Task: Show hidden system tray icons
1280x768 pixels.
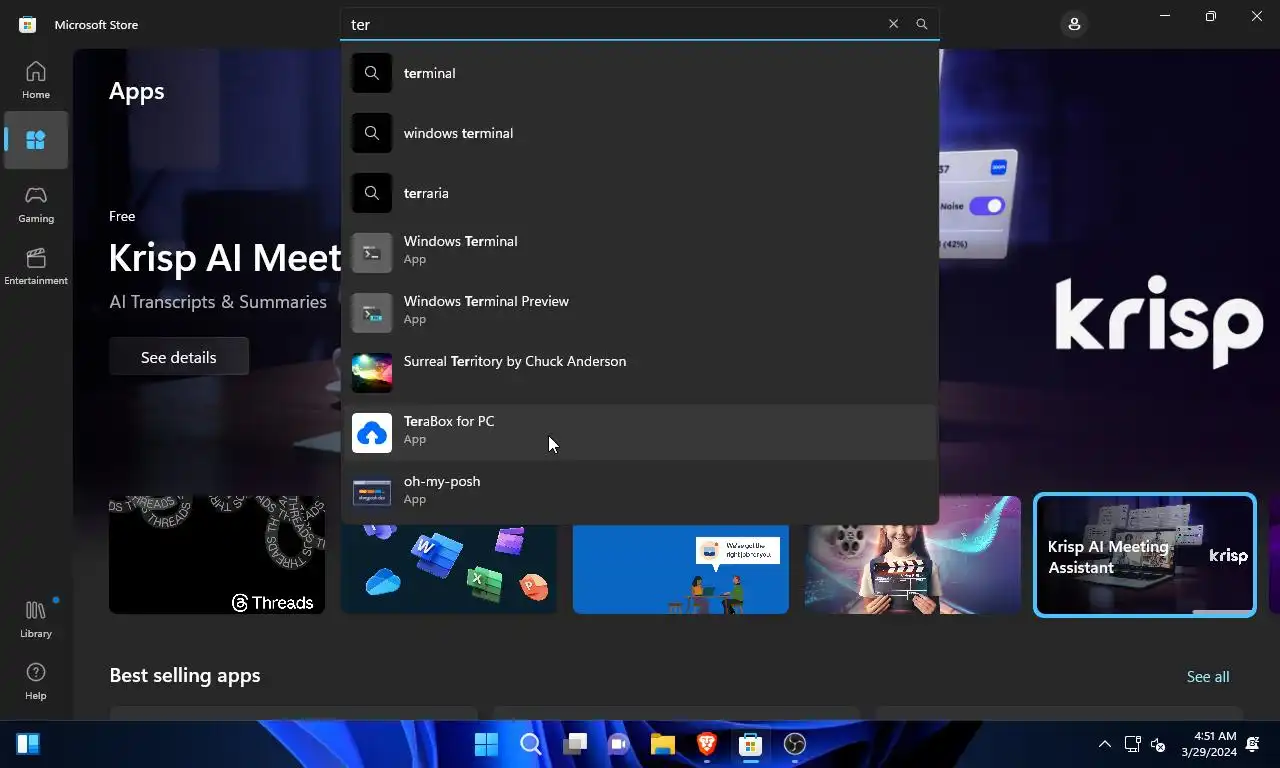Action: pyautogui.click(x=1105, y=744)
